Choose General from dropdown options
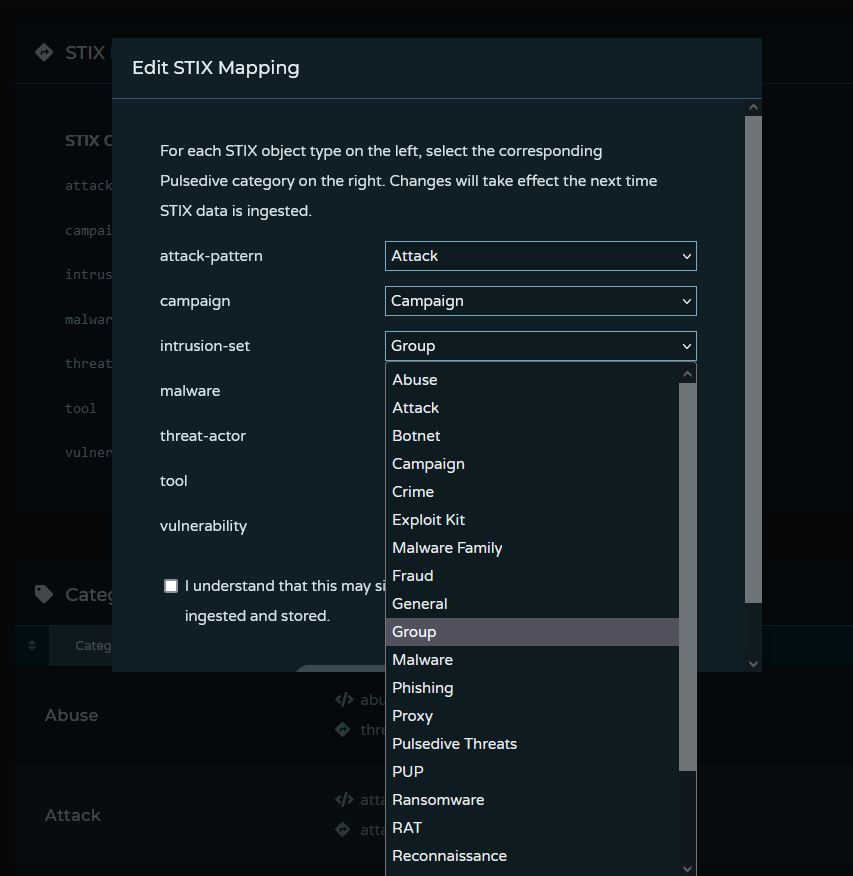The width and height of the screenshot is (853, 876). click(532, 603)
